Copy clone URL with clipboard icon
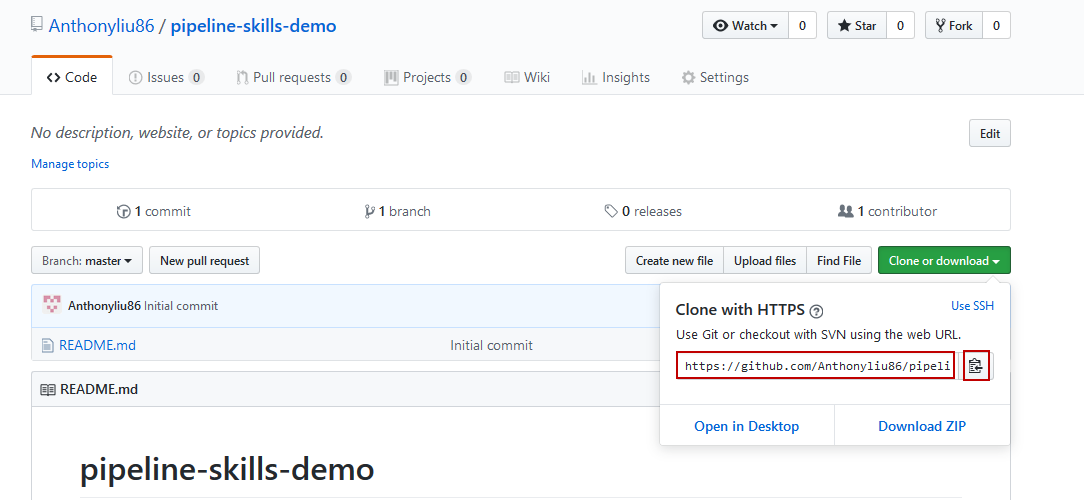Image resolution: width=1084 pixels, height=500 pixels. click(x=975, y=367)
